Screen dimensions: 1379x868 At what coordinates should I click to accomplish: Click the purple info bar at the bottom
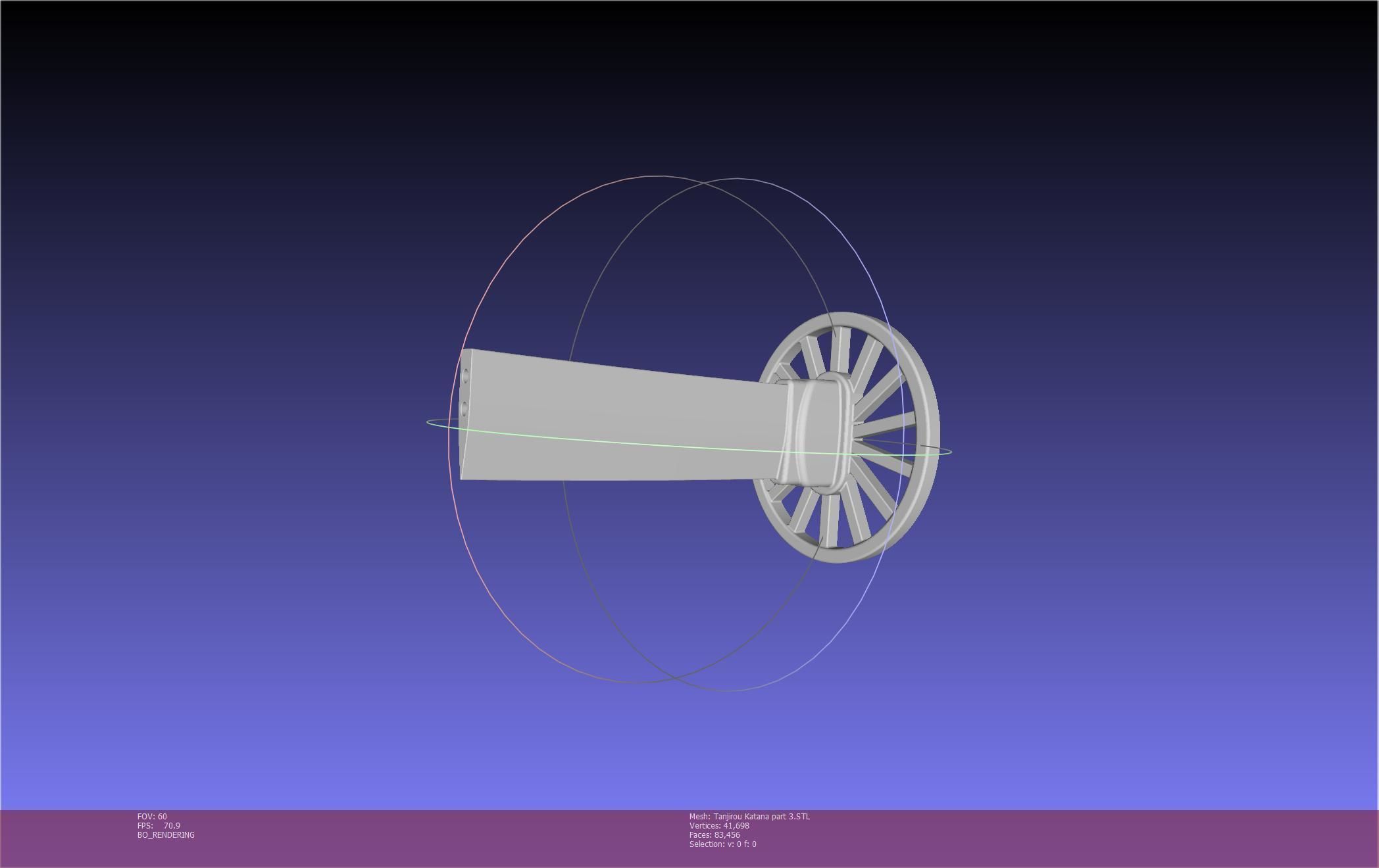1053,838
